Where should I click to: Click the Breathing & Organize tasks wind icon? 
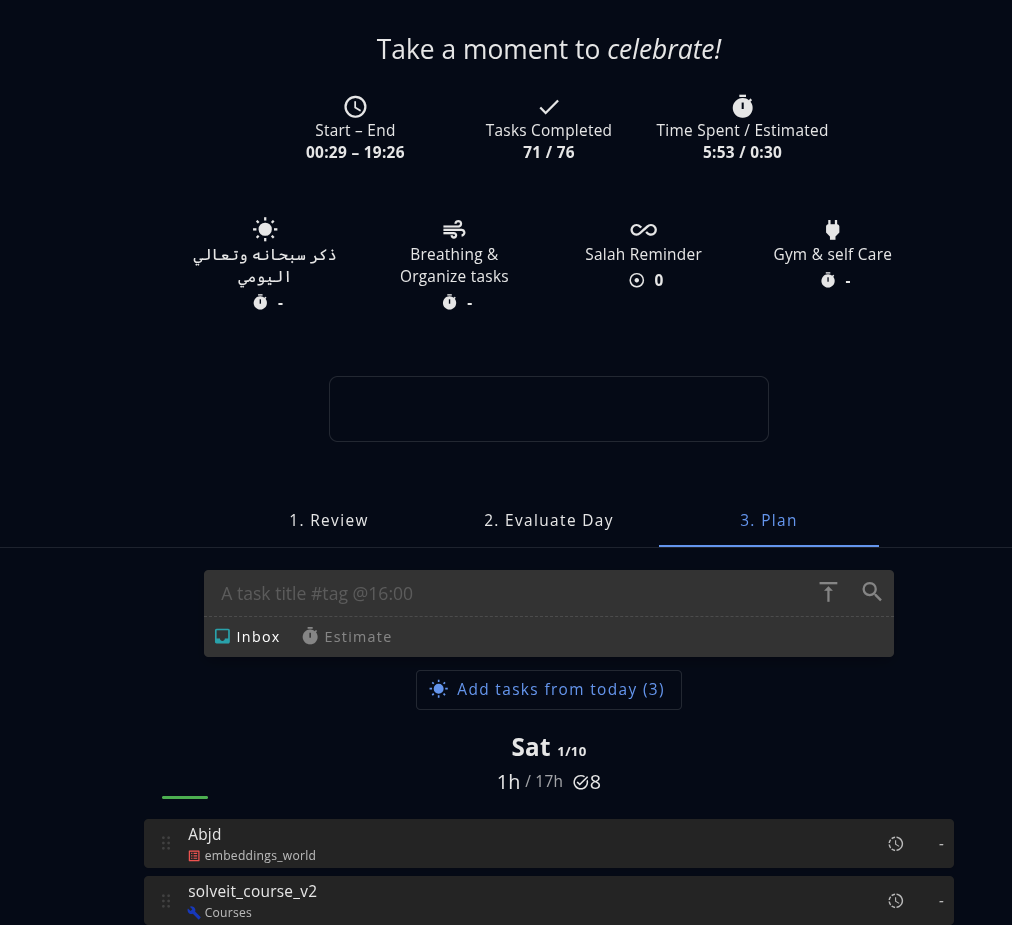[x=454, y=229]
